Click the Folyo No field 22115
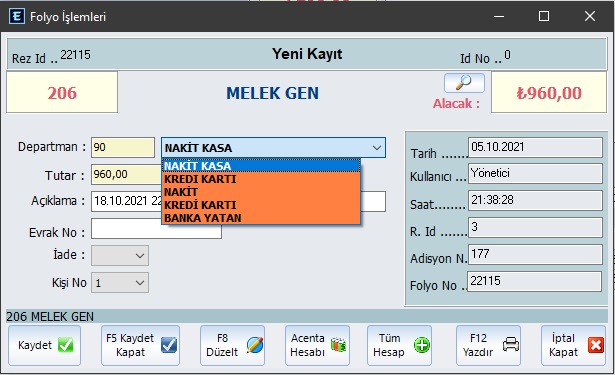 point(534,281)
